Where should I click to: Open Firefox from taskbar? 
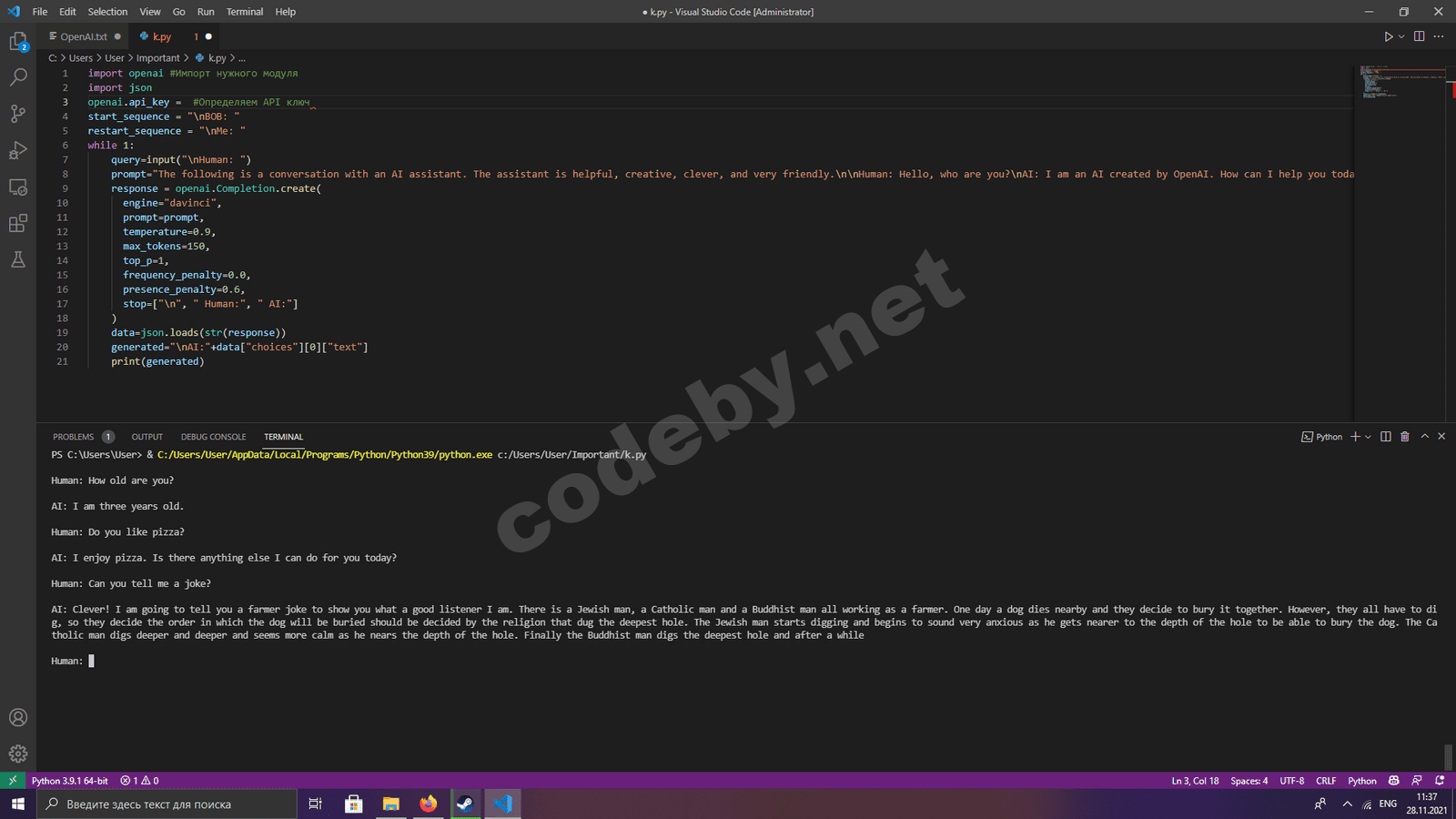(429, 804)
